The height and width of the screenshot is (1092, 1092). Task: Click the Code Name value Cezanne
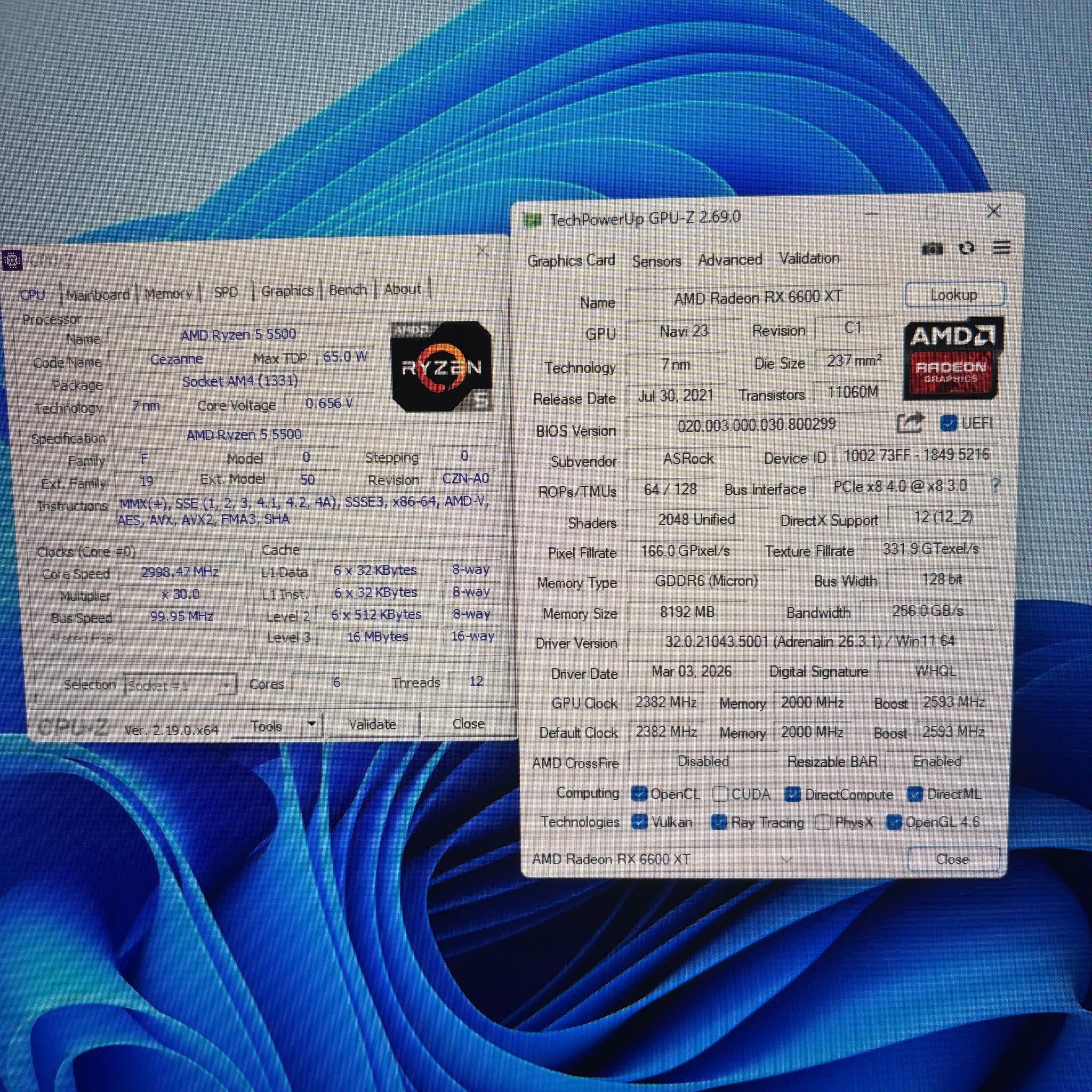point(176,359)
